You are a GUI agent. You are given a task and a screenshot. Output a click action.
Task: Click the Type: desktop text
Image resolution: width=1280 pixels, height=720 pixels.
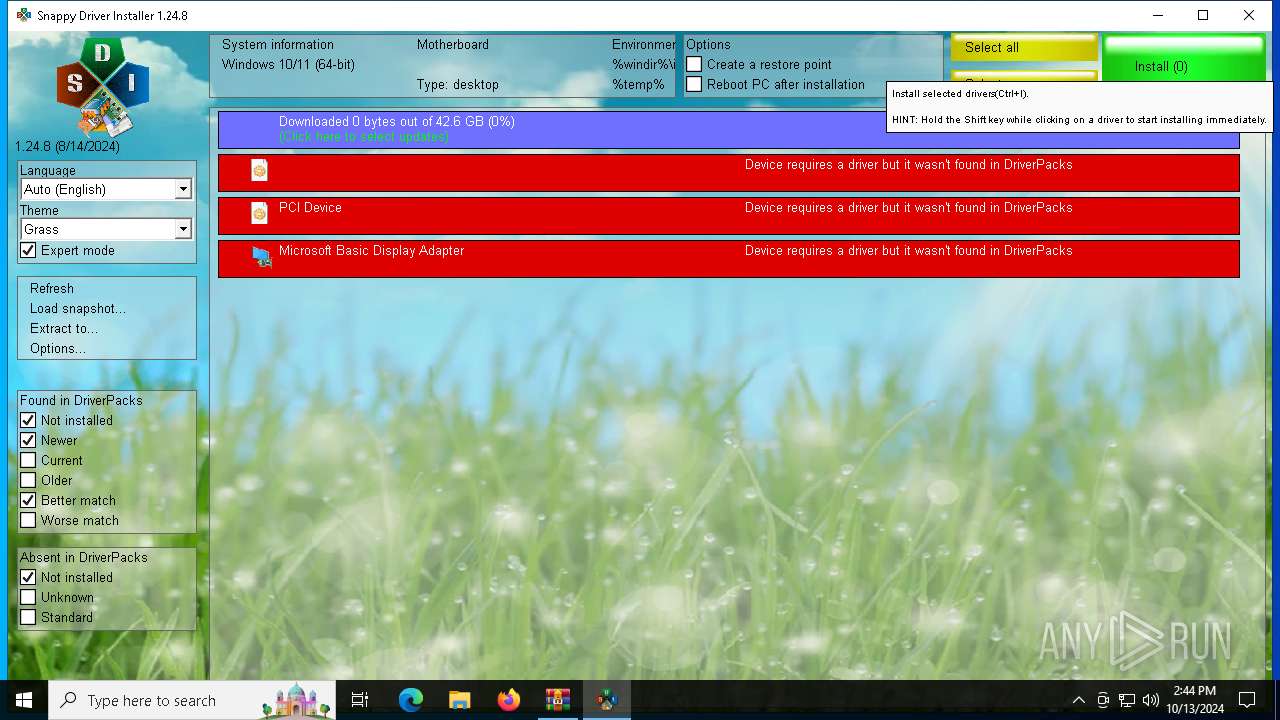458,85
